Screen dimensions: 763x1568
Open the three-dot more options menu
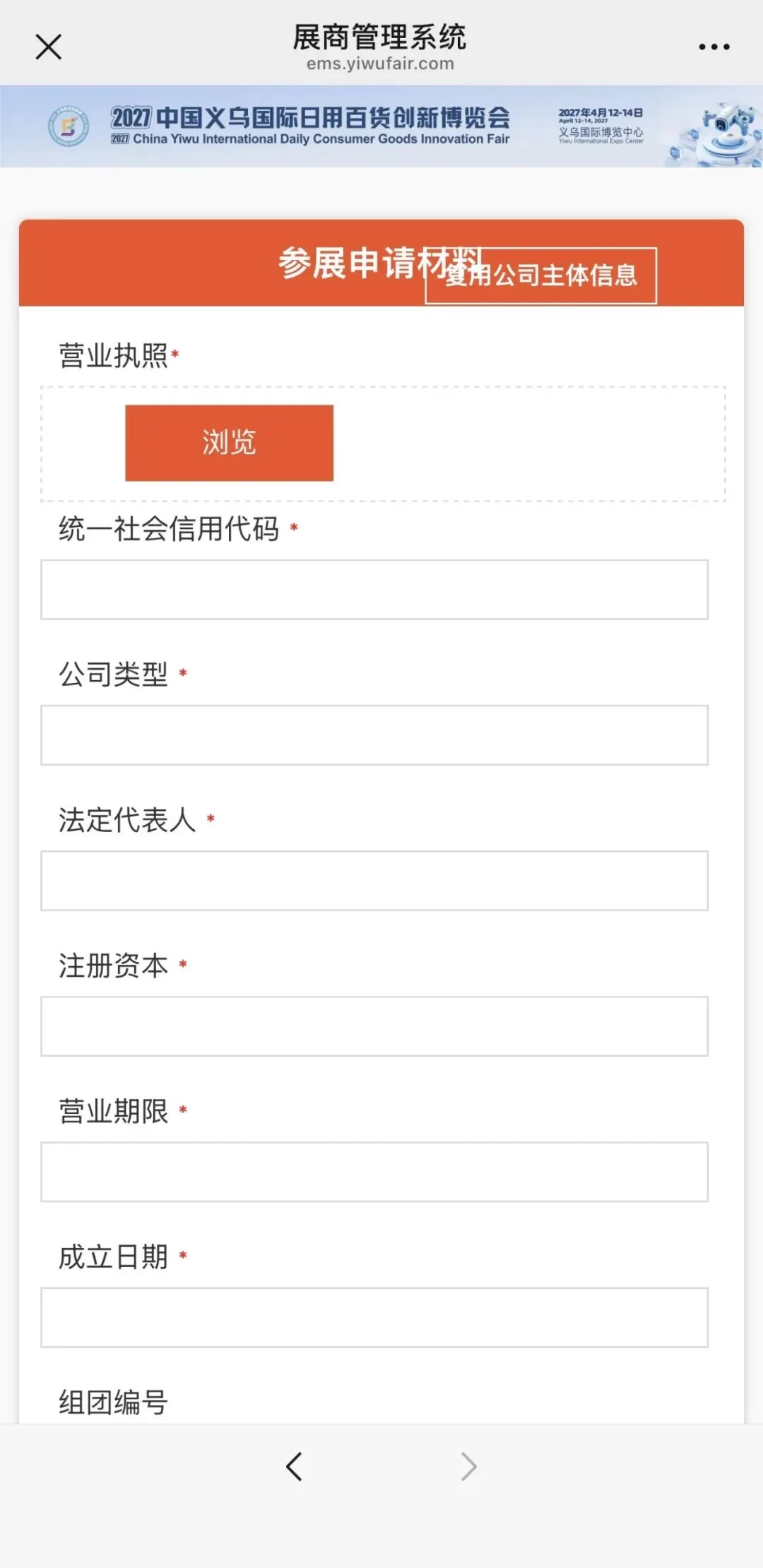coord(714,47)
